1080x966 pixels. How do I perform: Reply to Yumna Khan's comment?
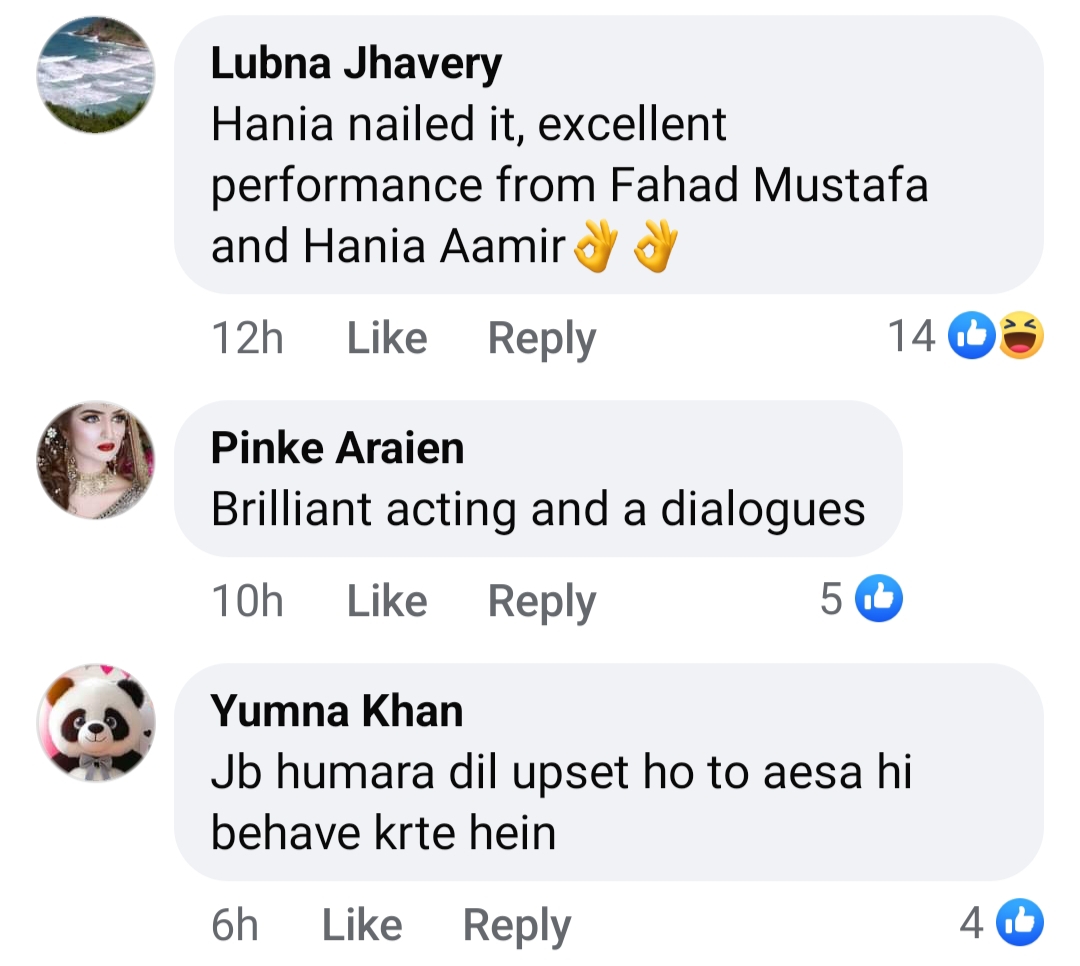point(516,925)
